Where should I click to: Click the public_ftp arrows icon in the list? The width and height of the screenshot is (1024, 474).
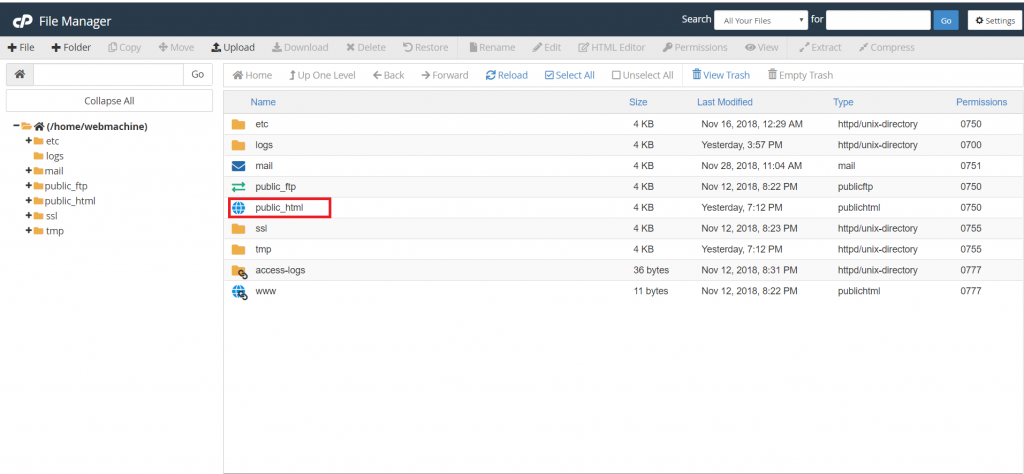(238, 187)
